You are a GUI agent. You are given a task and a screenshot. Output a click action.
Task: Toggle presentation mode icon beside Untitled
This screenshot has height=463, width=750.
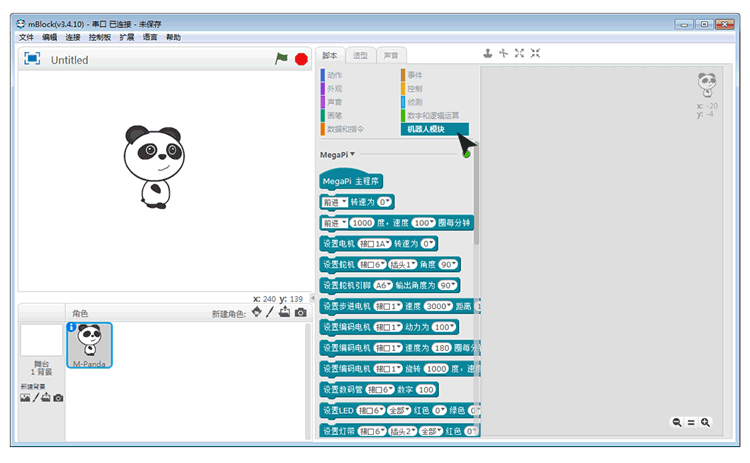32,59
